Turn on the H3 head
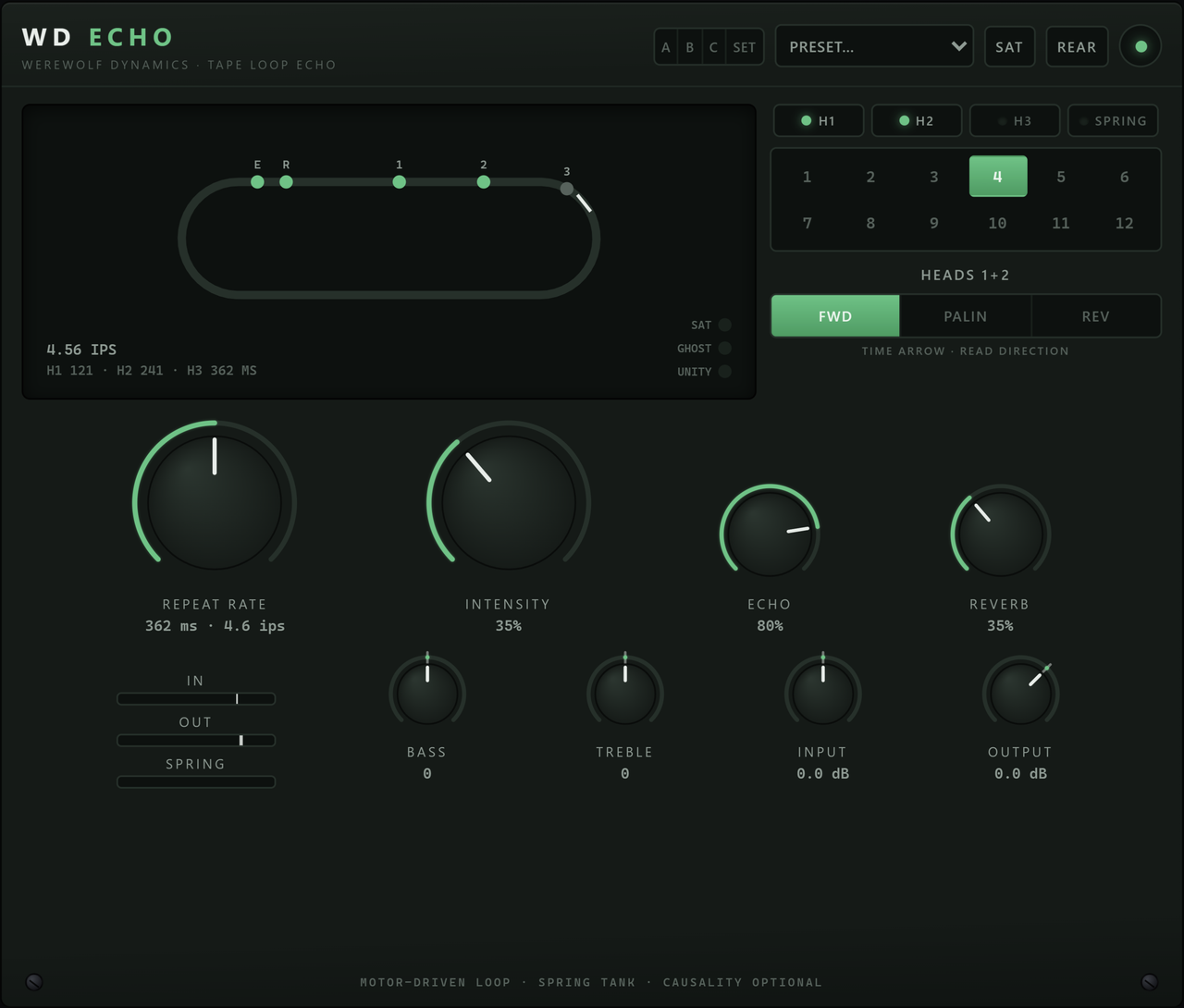Image resolution: width=1184 pixels, height=1008 pixels. (x=1015, y=120)
